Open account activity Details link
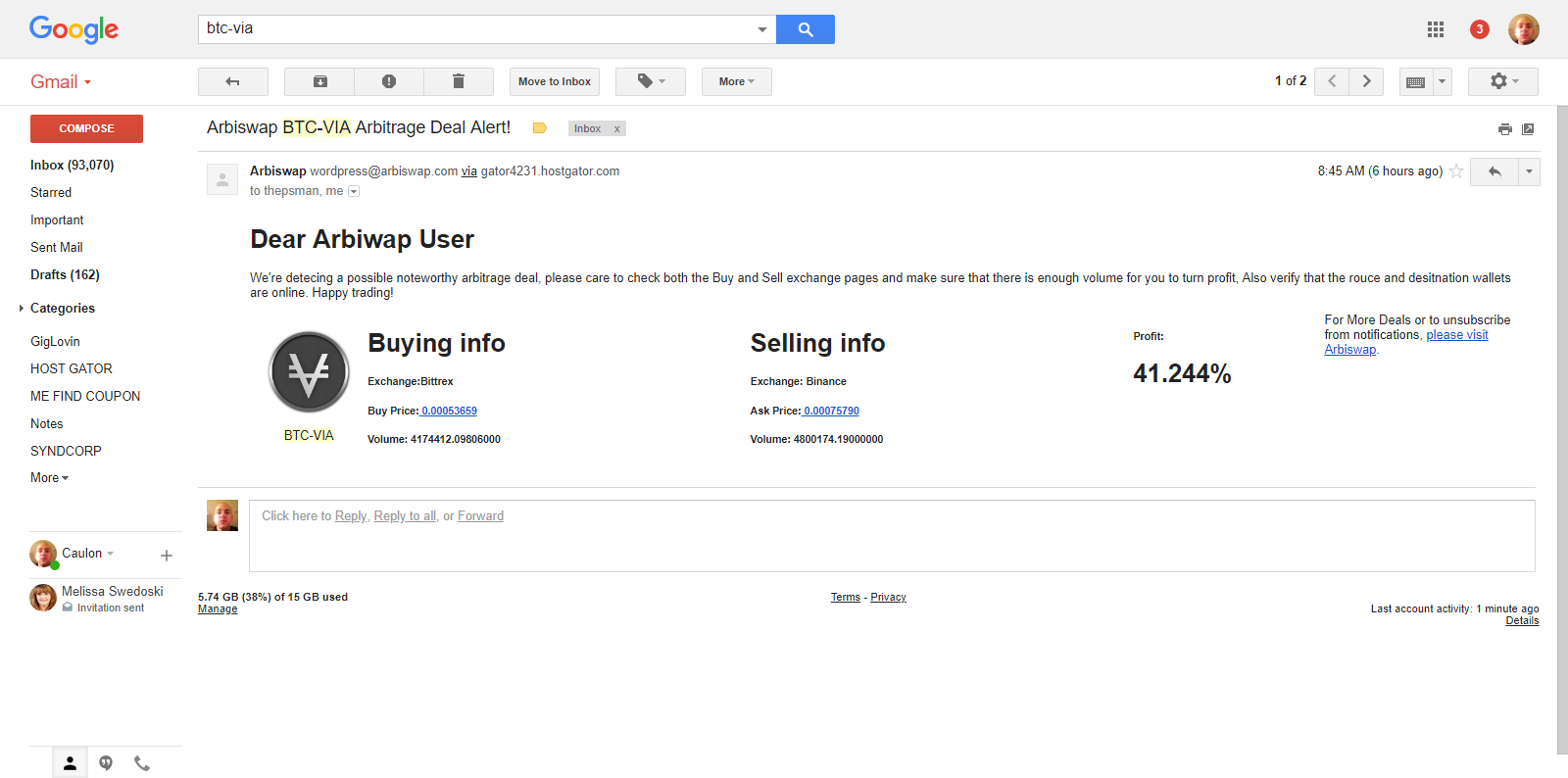1568x778 pixels. coord(1522,621)
